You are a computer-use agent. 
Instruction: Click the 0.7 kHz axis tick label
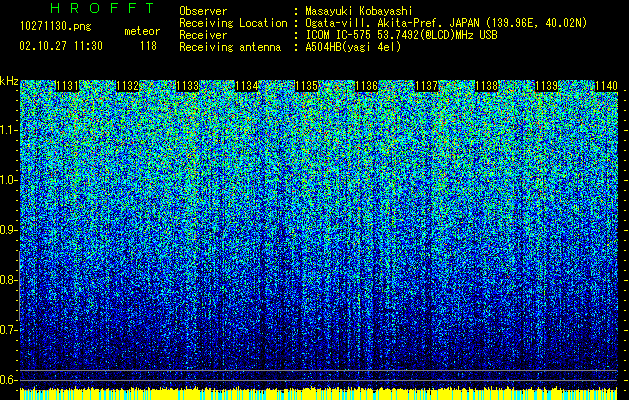[8, 330]
